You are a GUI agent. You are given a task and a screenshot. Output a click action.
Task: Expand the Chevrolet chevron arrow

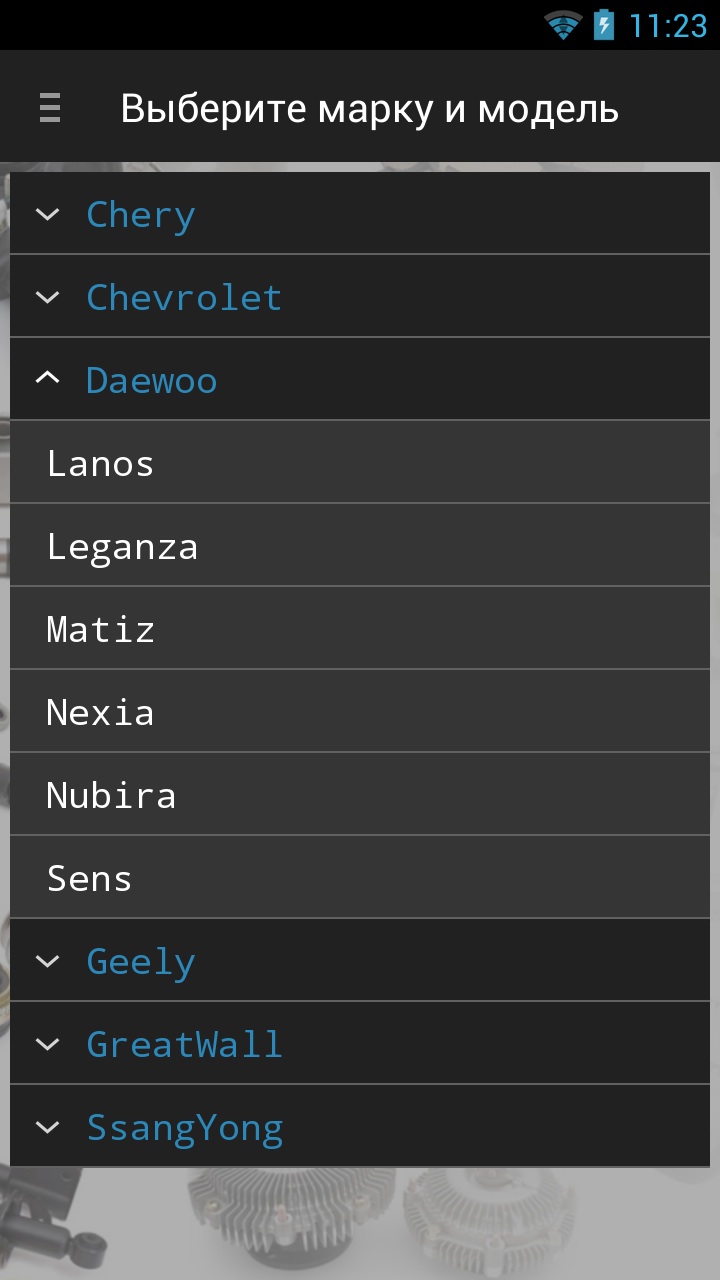pyautogui.click(x=47, y=297)
